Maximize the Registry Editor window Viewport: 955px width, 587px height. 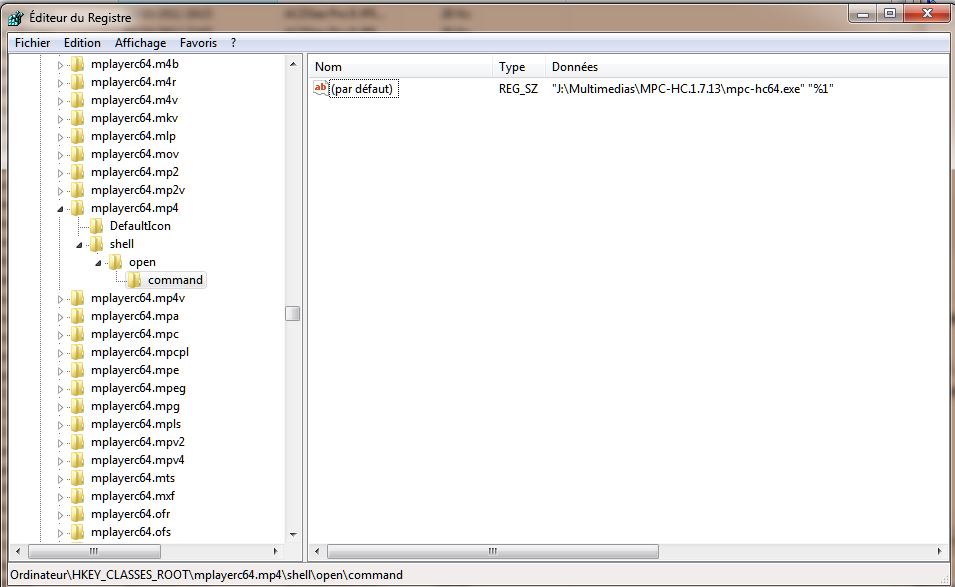coord(890,13)
